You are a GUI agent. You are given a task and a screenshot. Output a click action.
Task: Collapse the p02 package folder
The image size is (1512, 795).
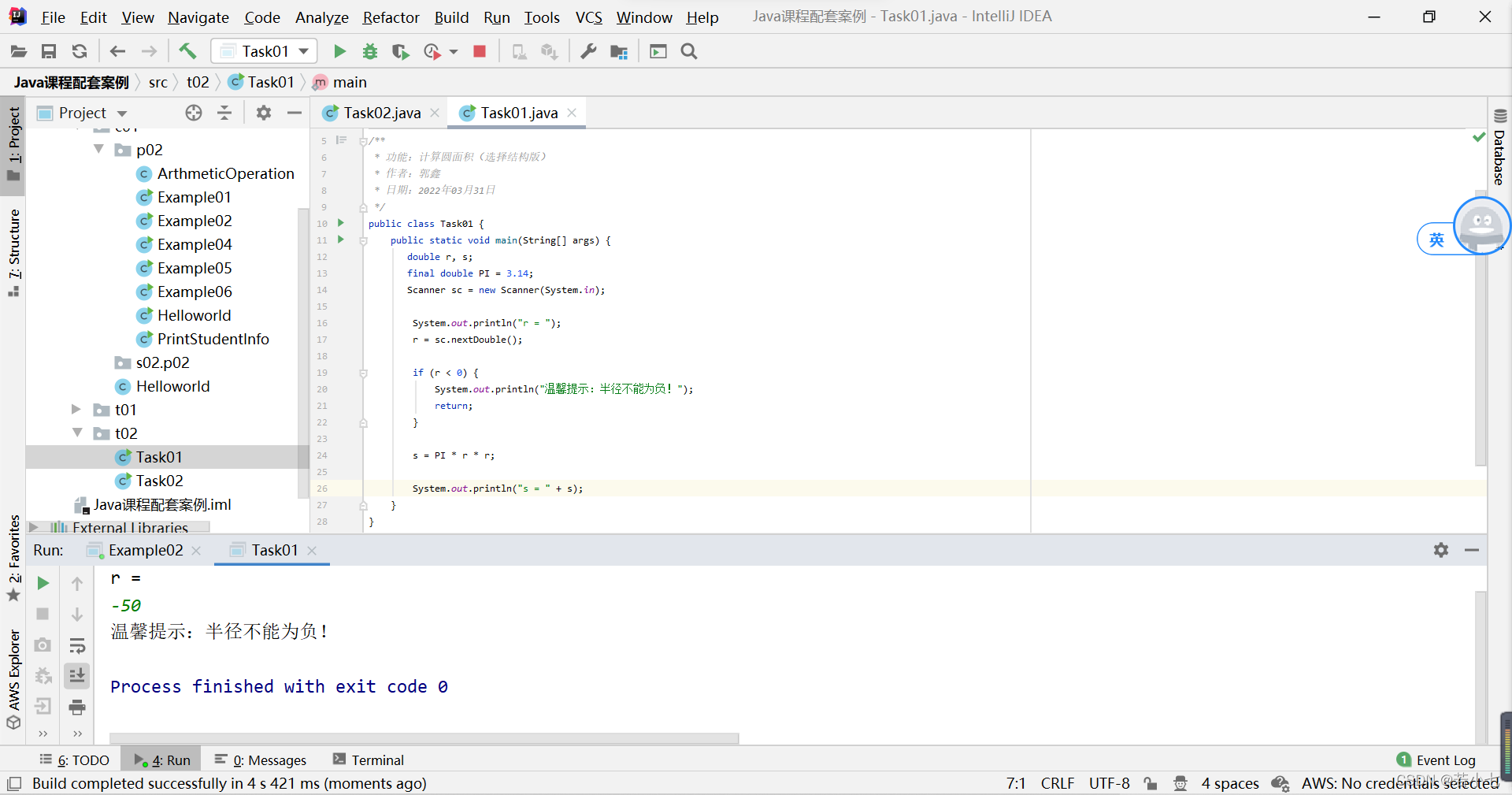[x=98, y=149]
